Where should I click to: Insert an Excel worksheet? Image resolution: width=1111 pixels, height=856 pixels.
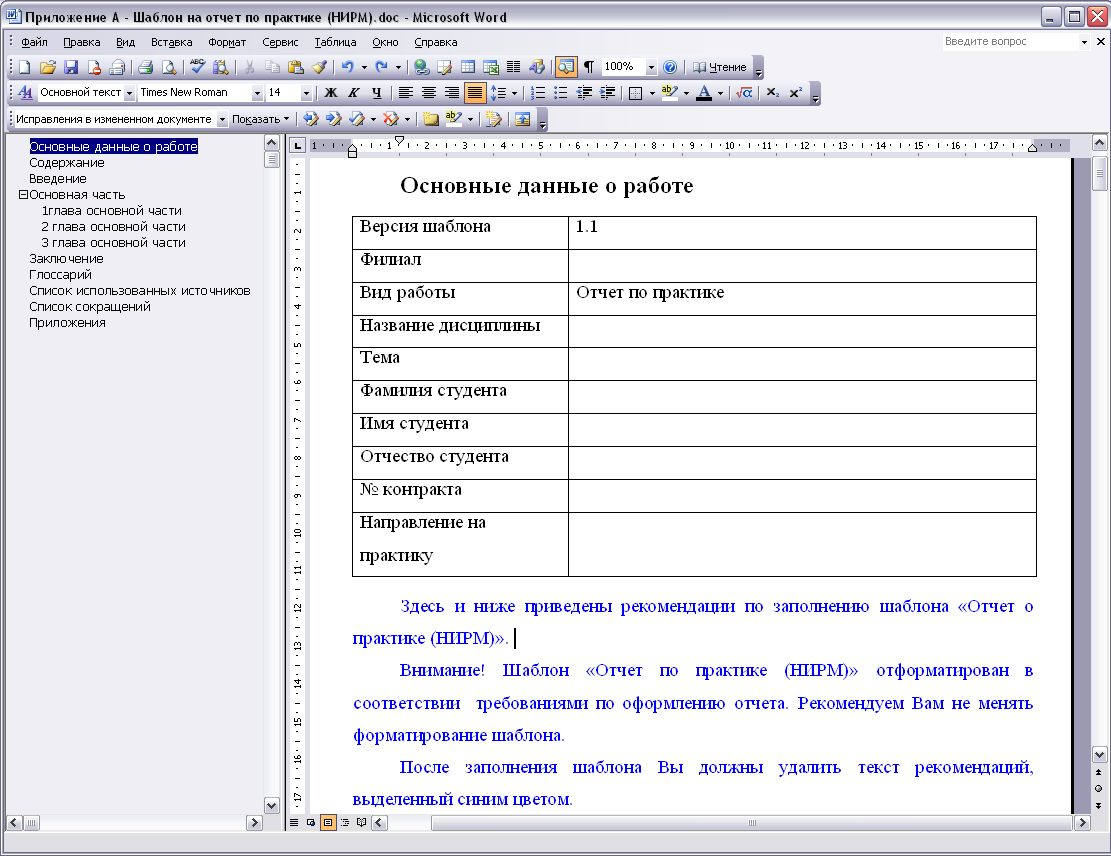click(490, 67)
